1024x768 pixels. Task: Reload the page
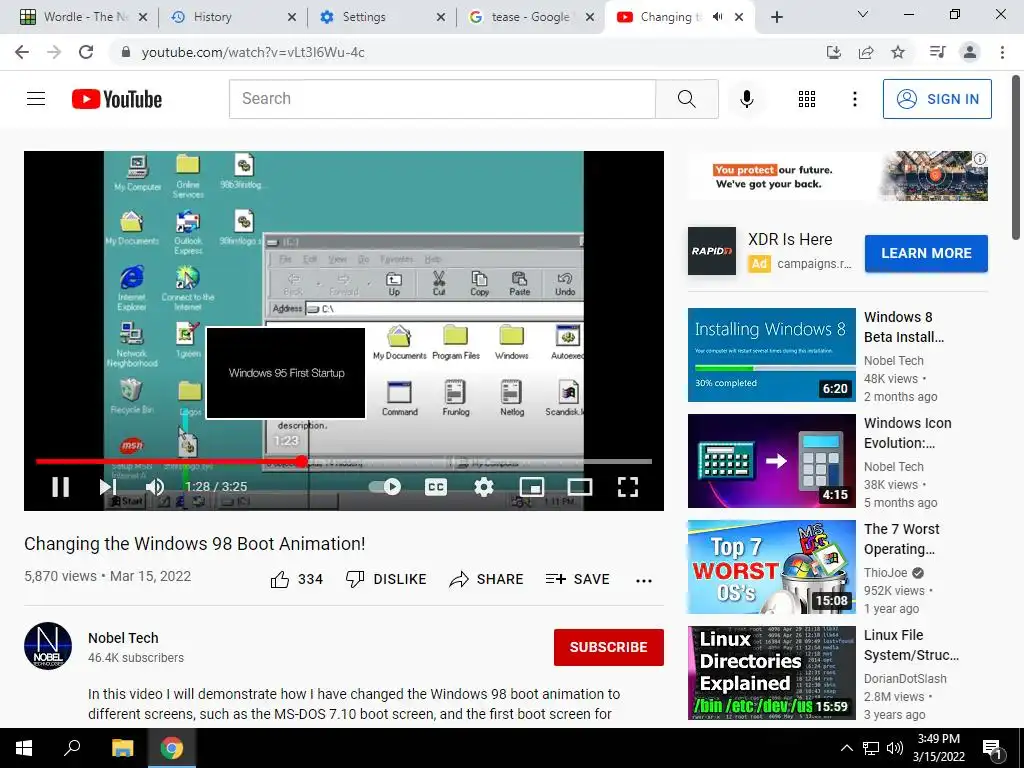pyautogui.click(x=86, y=52)
